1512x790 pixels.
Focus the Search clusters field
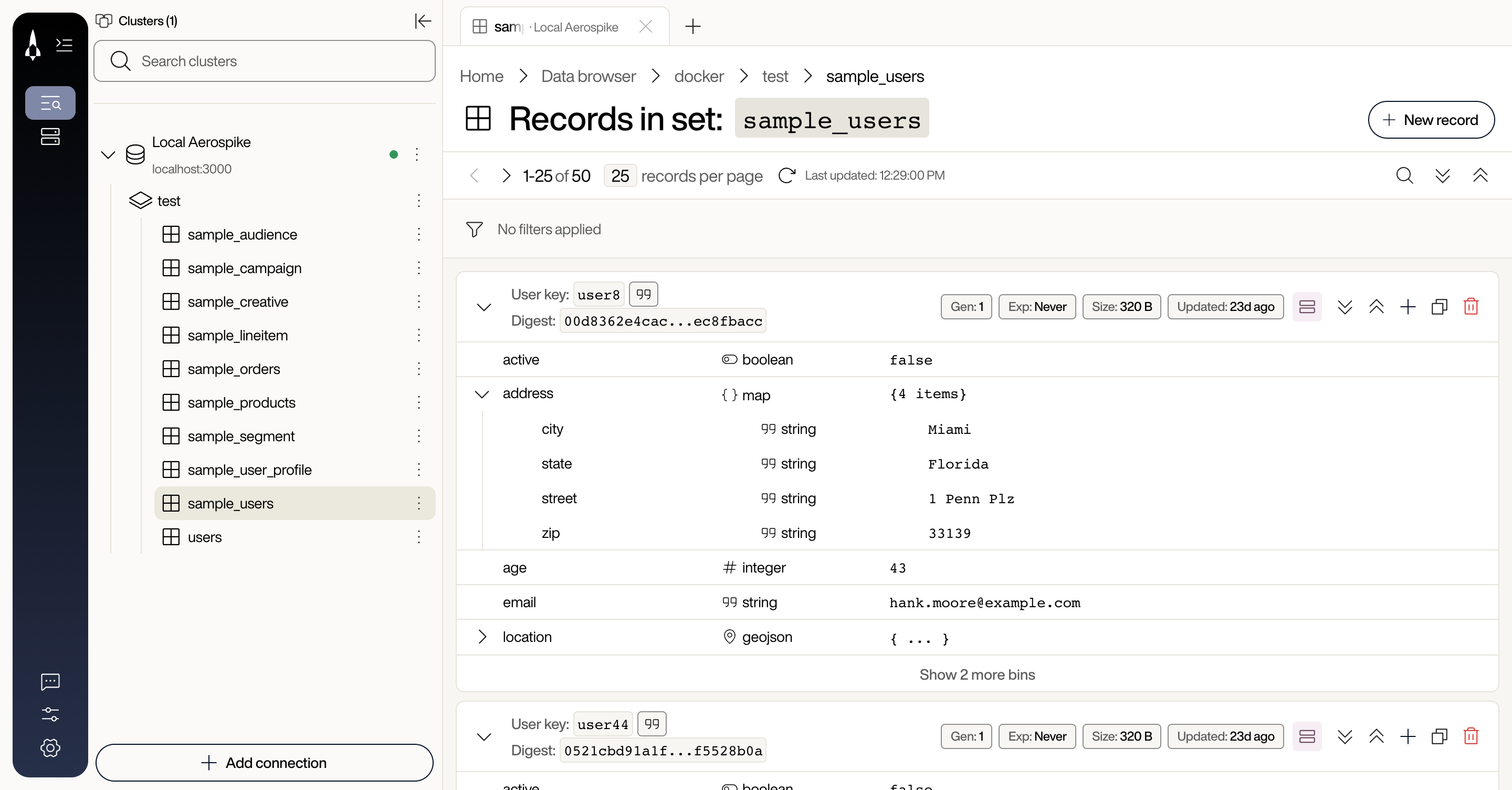click(x=264, y=61)
